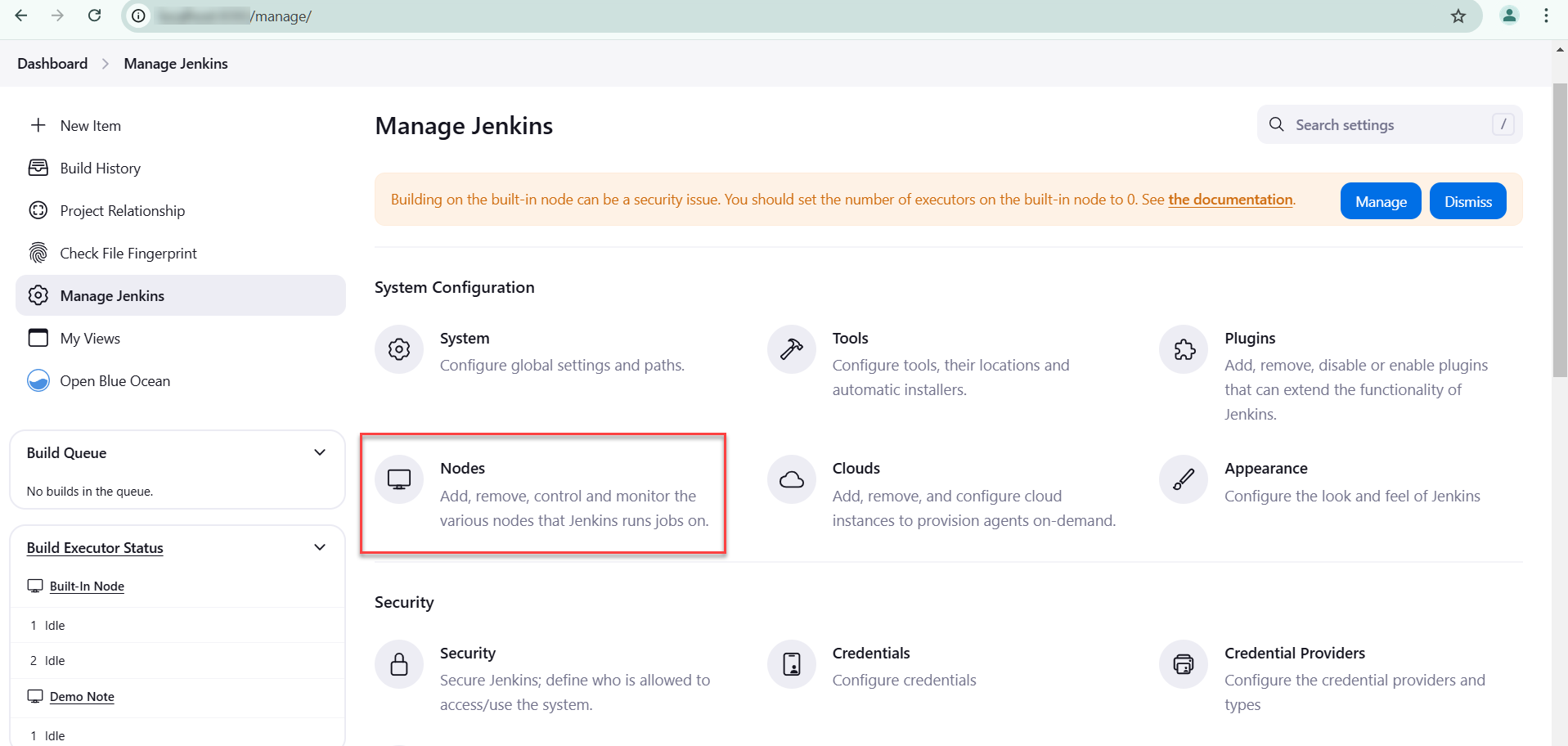The width and height of the screenshot is (1568, 746).
Task: Click browser forward arrow
Action: point(57,16)
